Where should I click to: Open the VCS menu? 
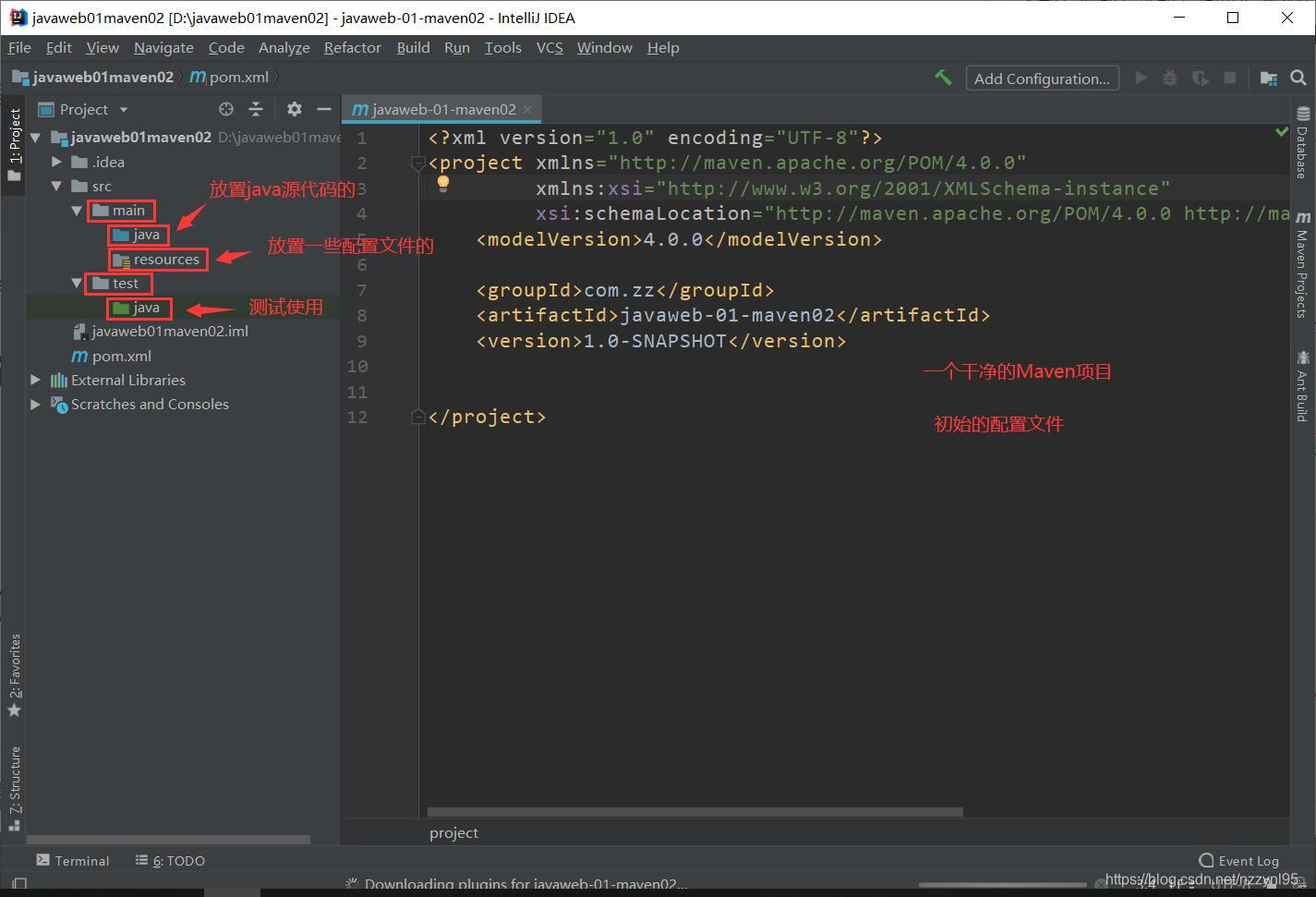point(549,47)
